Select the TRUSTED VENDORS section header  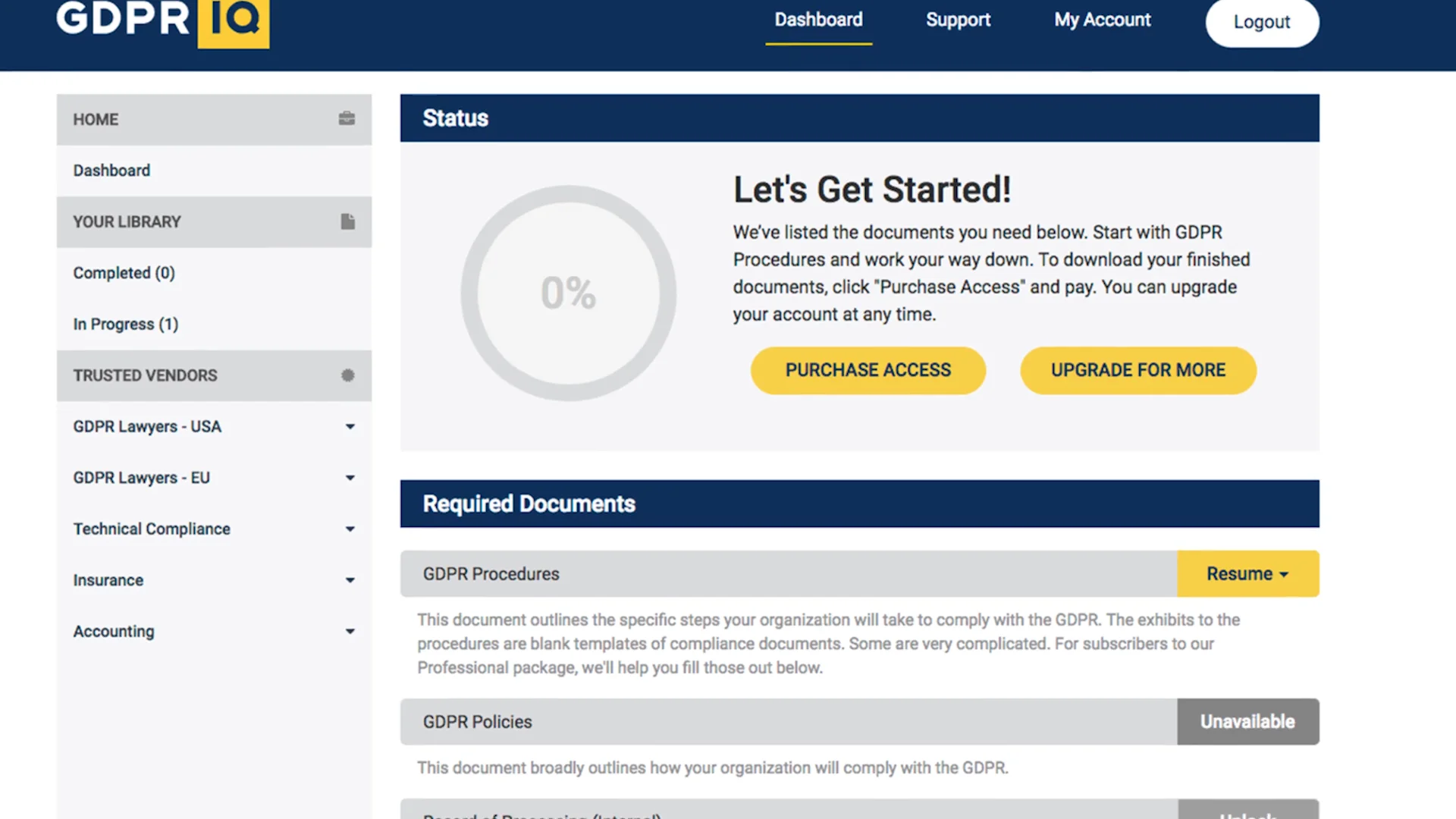coord(214,375)
